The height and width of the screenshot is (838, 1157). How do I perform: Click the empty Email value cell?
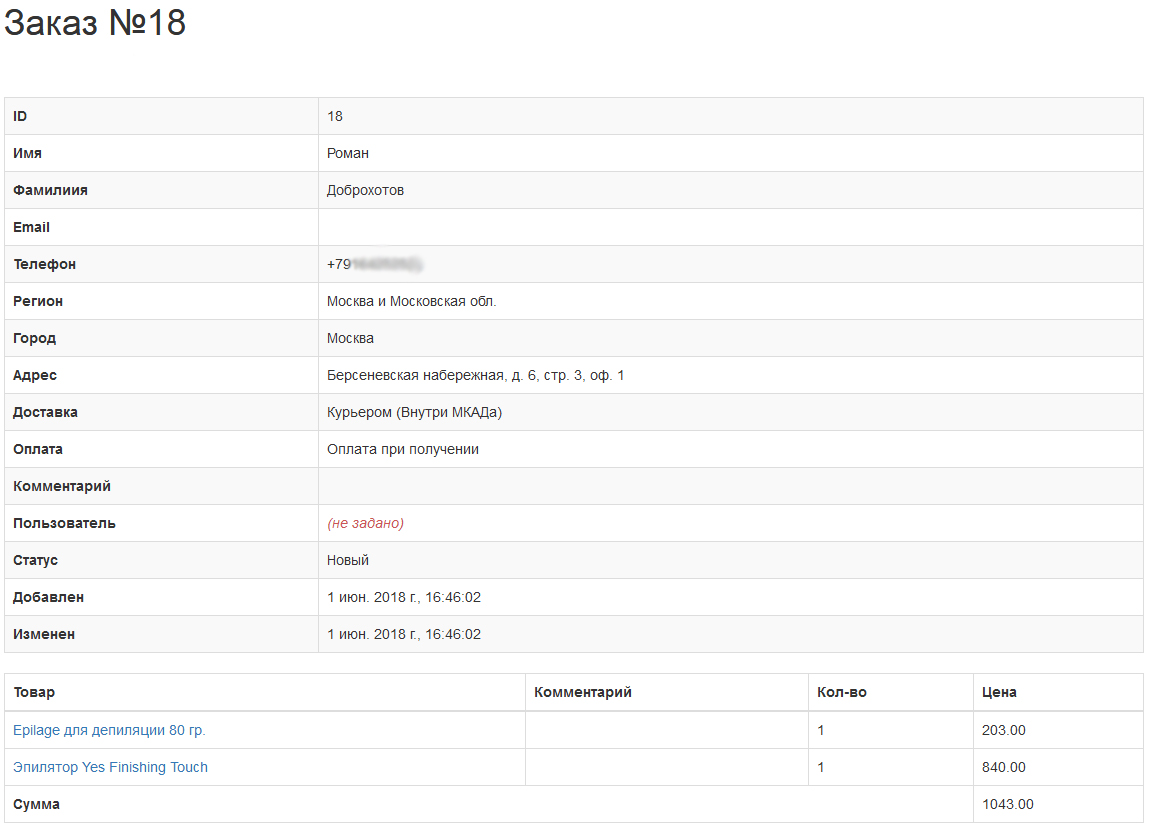(730, 227)
